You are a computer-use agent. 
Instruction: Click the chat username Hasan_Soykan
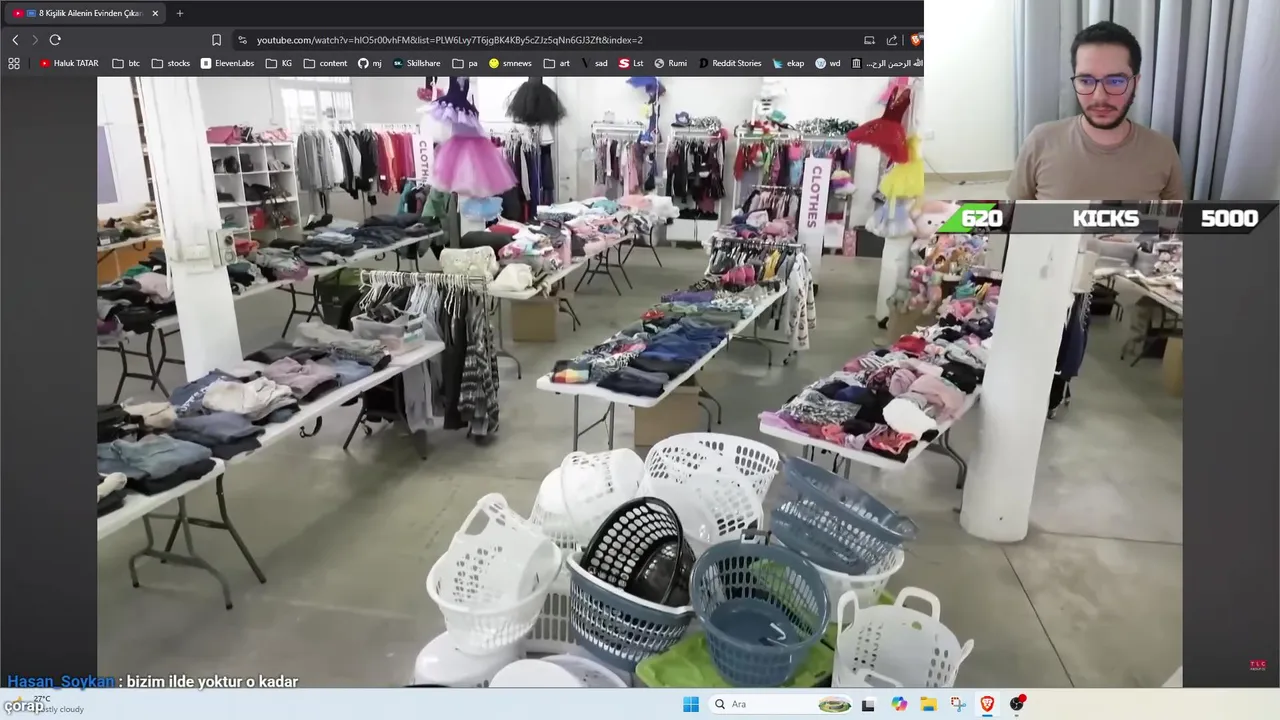(61, 681)
